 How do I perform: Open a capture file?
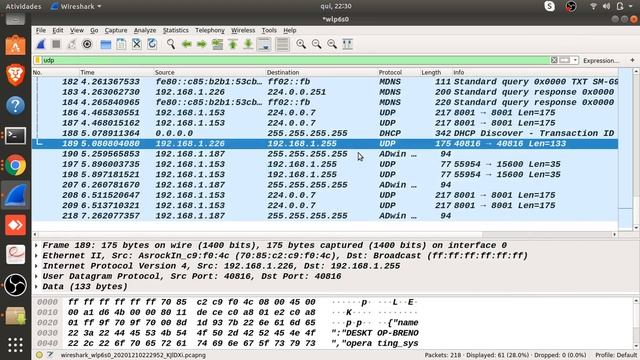[x=106, y=44]
